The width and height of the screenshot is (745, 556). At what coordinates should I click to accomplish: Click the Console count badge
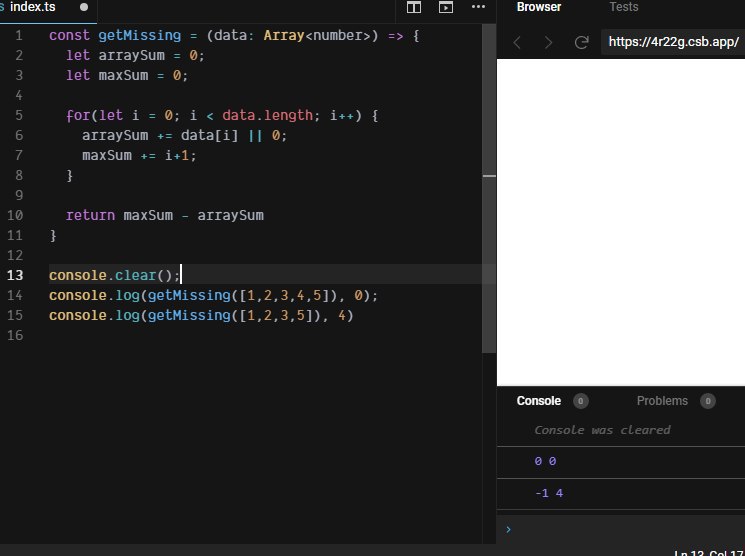coord(580,401)
